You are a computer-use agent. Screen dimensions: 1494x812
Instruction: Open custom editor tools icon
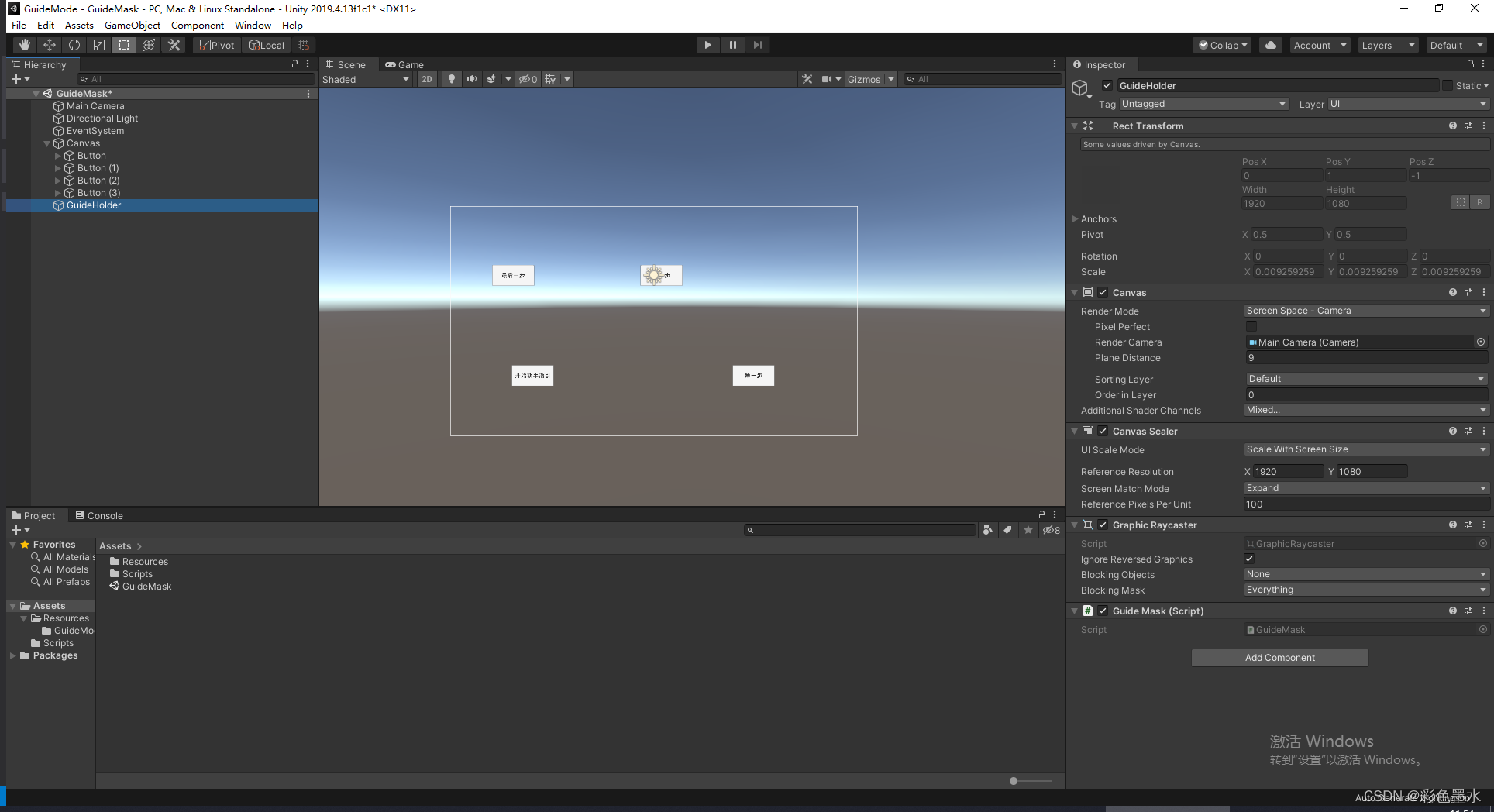(174, 45)
